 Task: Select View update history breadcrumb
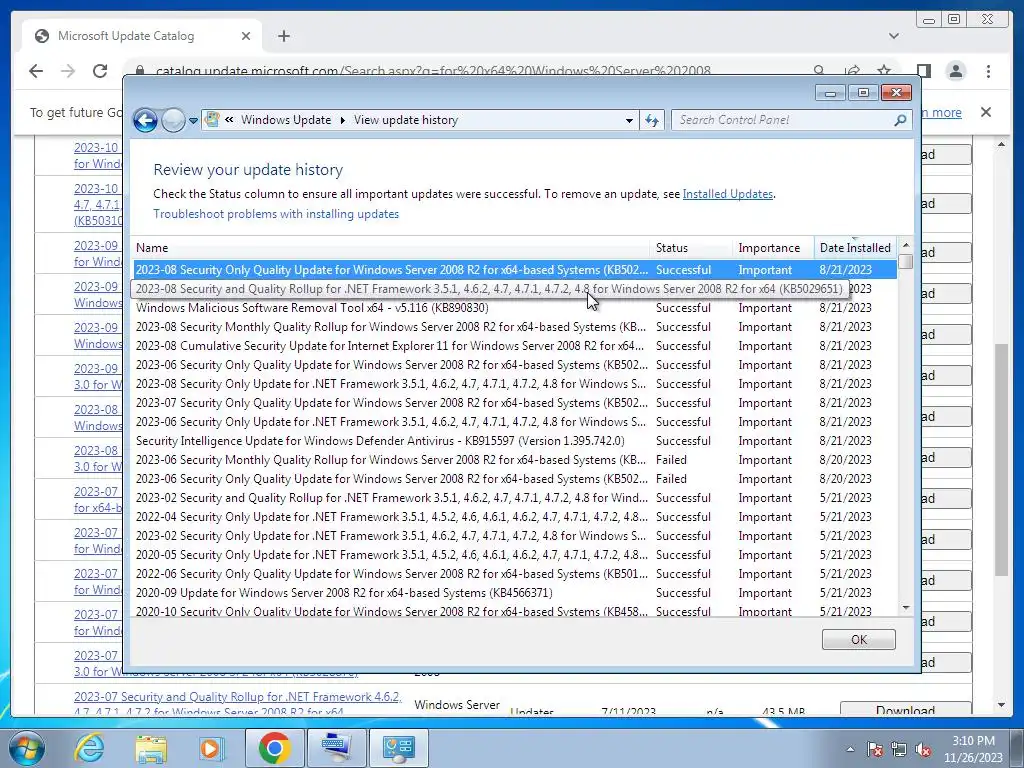click(406, 120)
